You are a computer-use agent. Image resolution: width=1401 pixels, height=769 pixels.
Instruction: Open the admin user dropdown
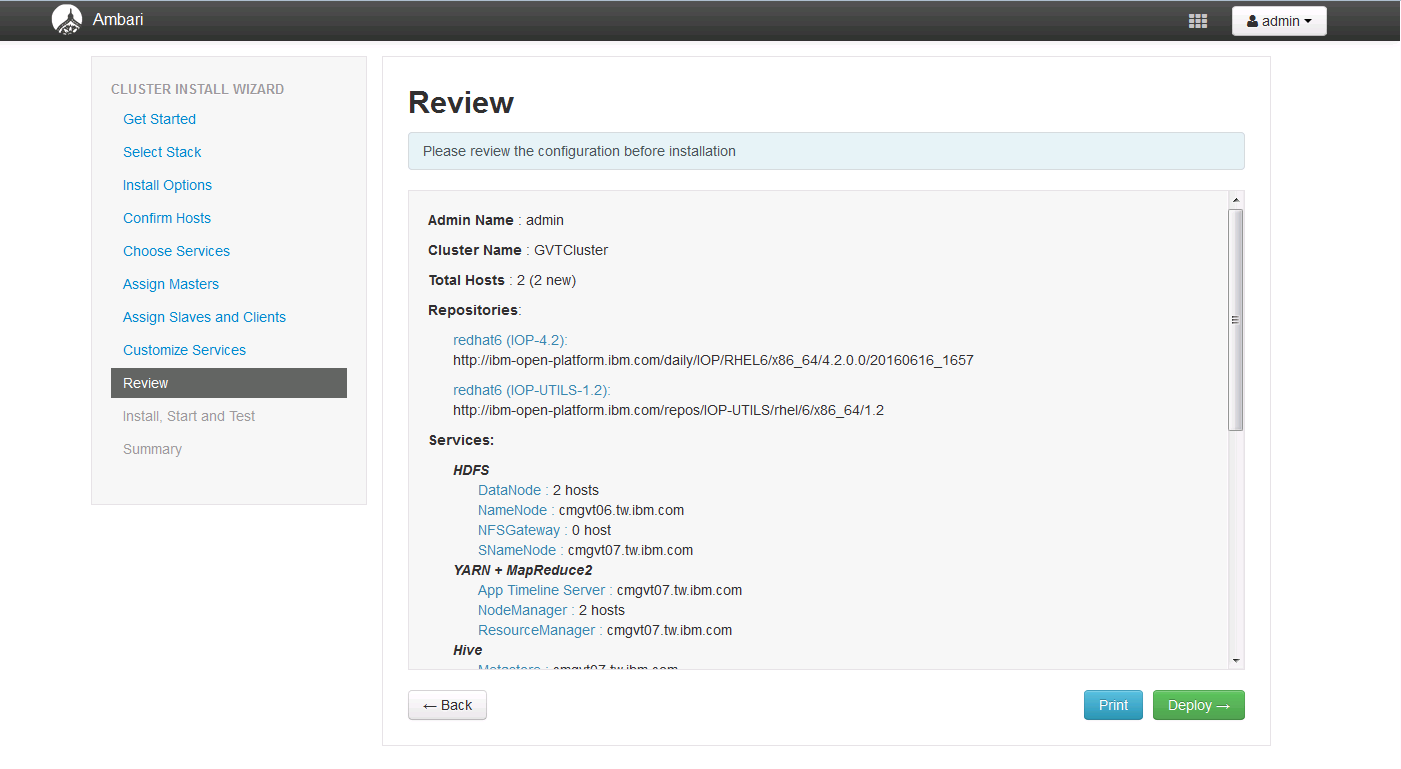pyautogui.click(x=1279, y=21)
